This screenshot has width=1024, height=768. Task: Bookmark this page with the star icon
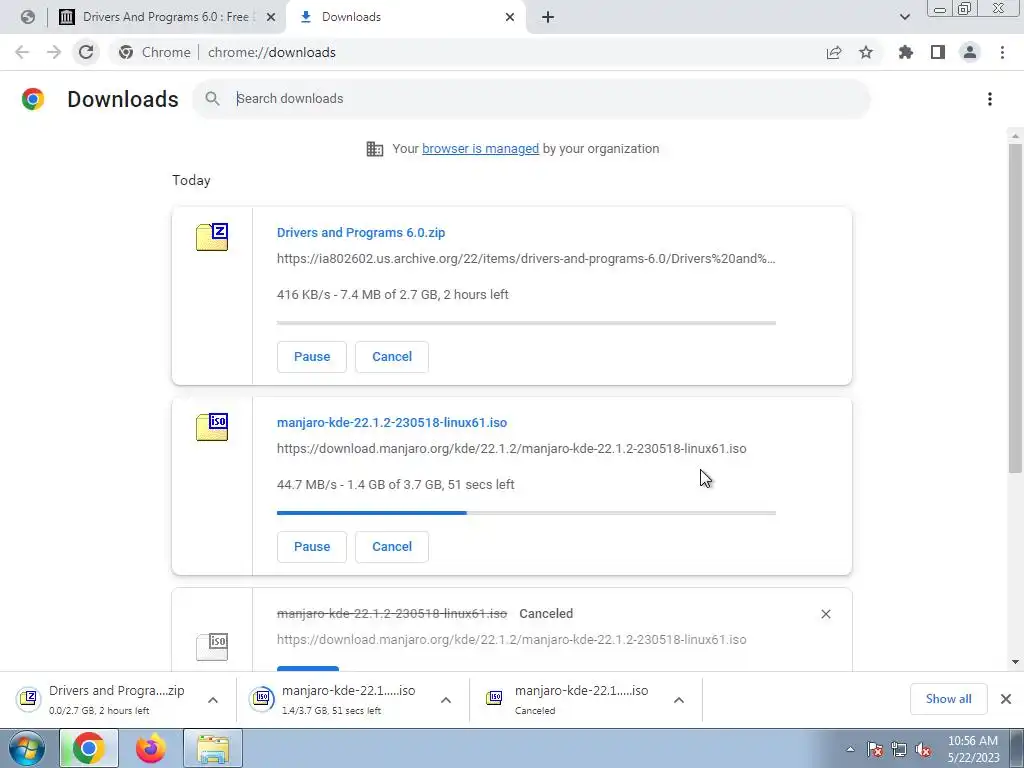(x=866, y=52)
